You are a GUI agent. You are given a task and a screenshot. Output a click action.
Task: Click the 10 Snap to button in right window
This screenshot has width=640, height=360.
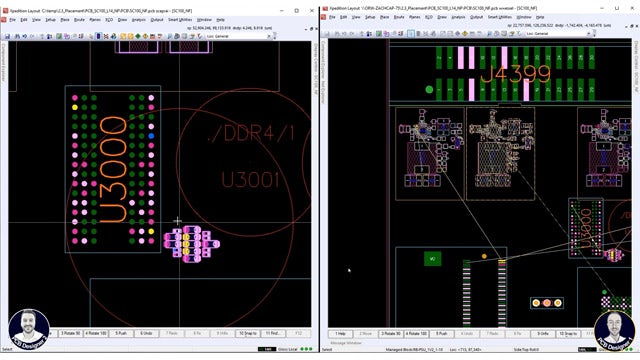click(x=568, y=334)
